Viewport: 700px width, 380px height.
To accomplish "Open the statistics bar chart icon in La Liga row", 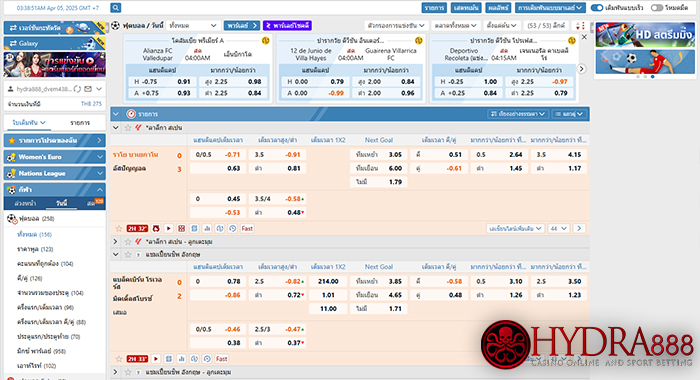I will (207, 228).
